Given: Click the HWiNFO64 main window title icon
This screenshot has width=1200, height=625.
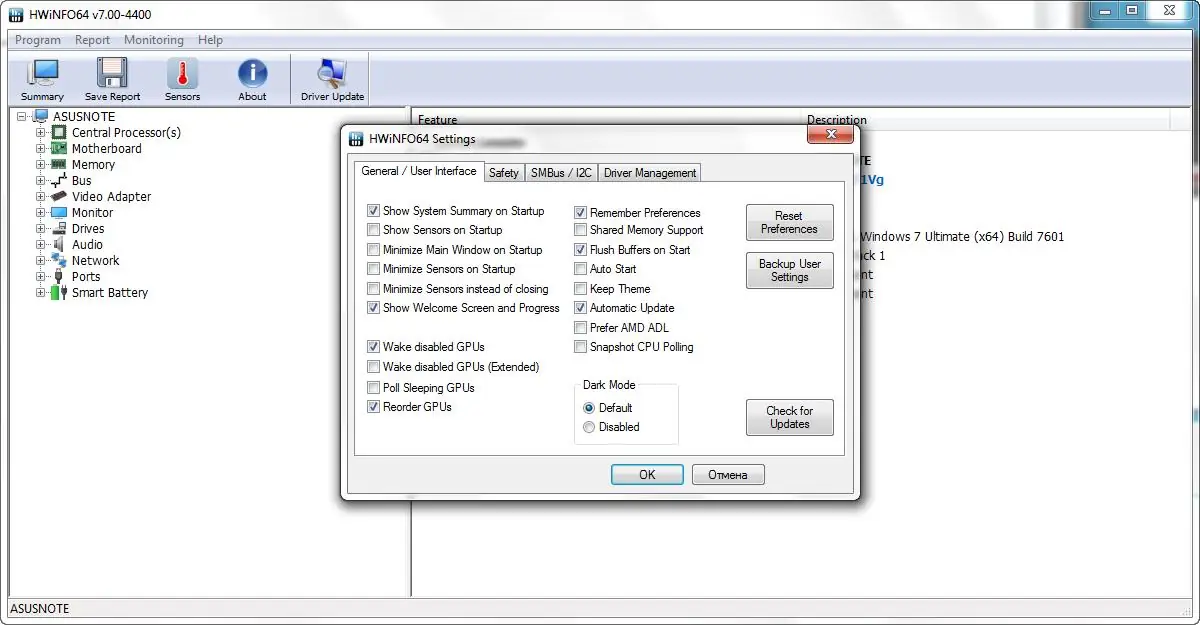Looking at the screenshot, I should [x=16, y=16].
